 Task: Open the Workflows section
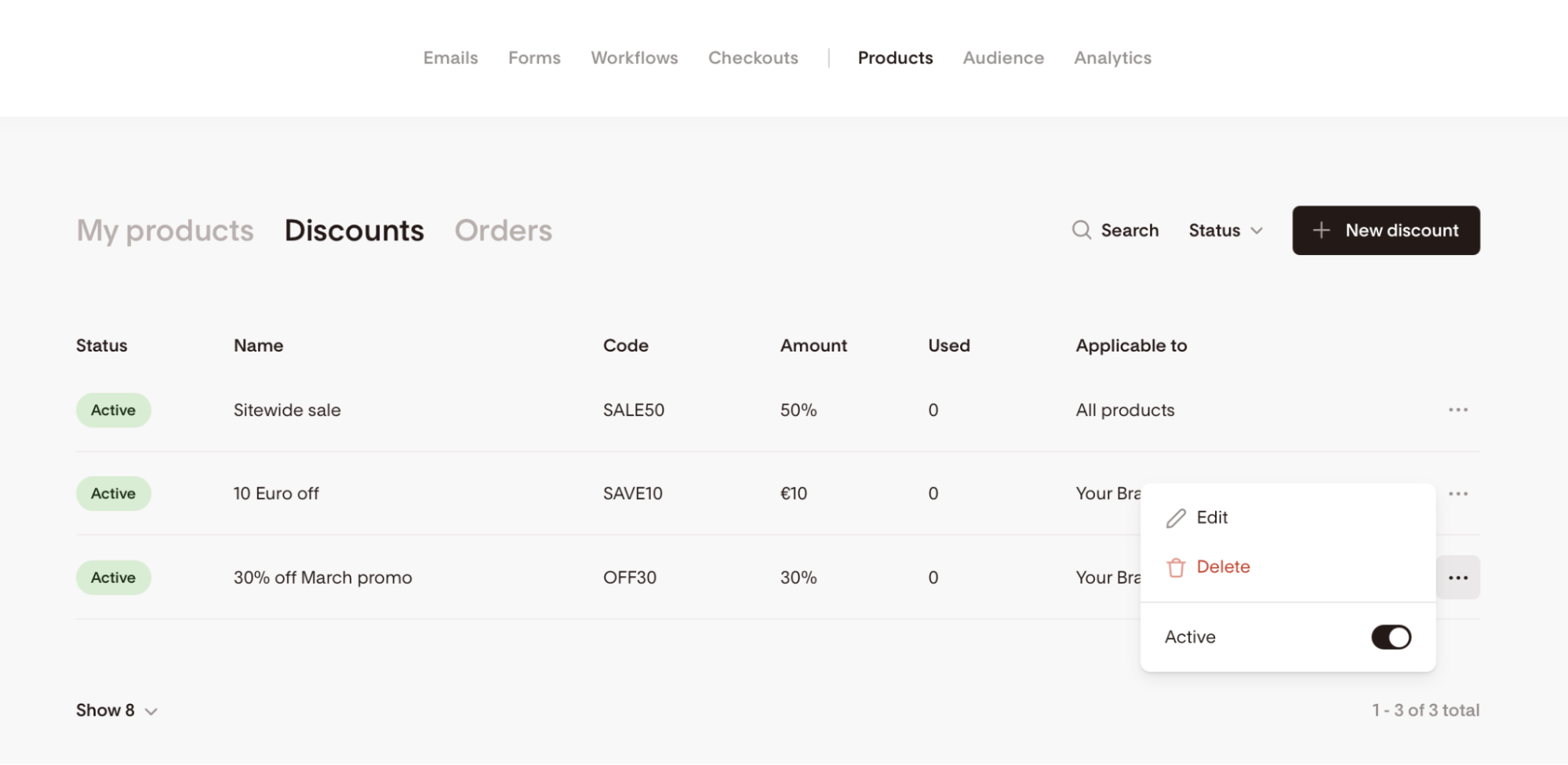pyautogui.click(x=634, y=58)
